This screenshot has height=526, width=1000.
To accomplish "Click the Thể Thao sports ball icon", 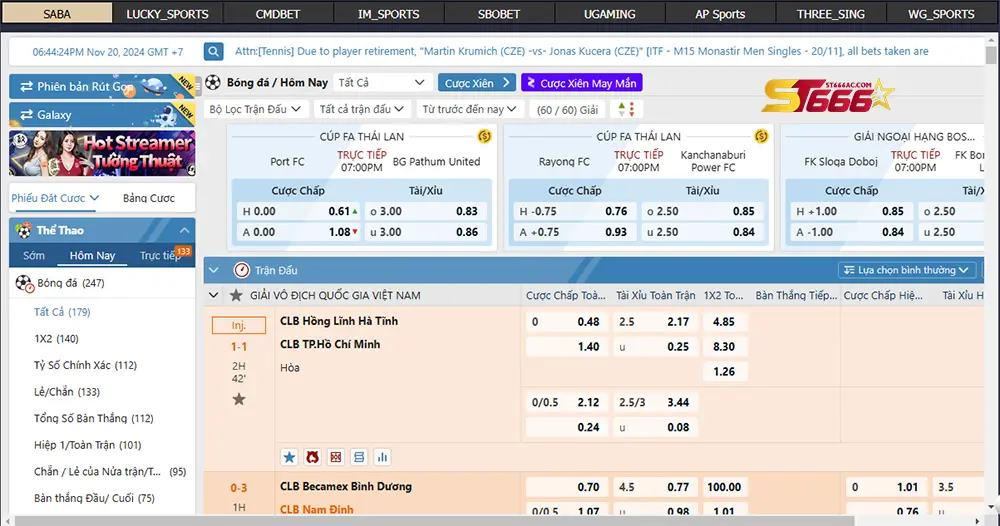I will point(24,230).
